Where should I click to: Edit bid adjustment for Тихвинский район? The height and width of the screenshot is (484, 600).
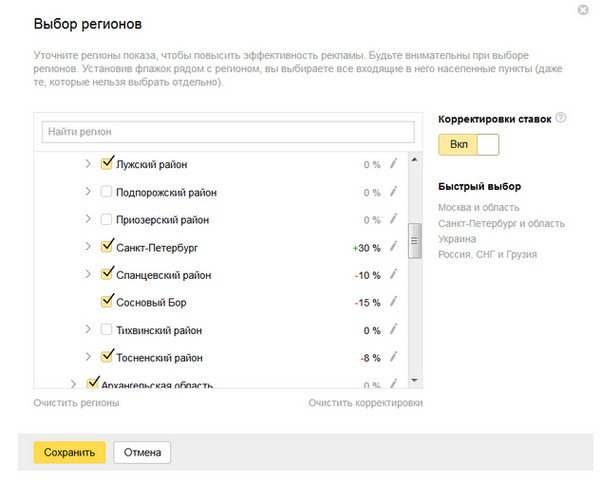pyautogui.click(x=393, y=329)
